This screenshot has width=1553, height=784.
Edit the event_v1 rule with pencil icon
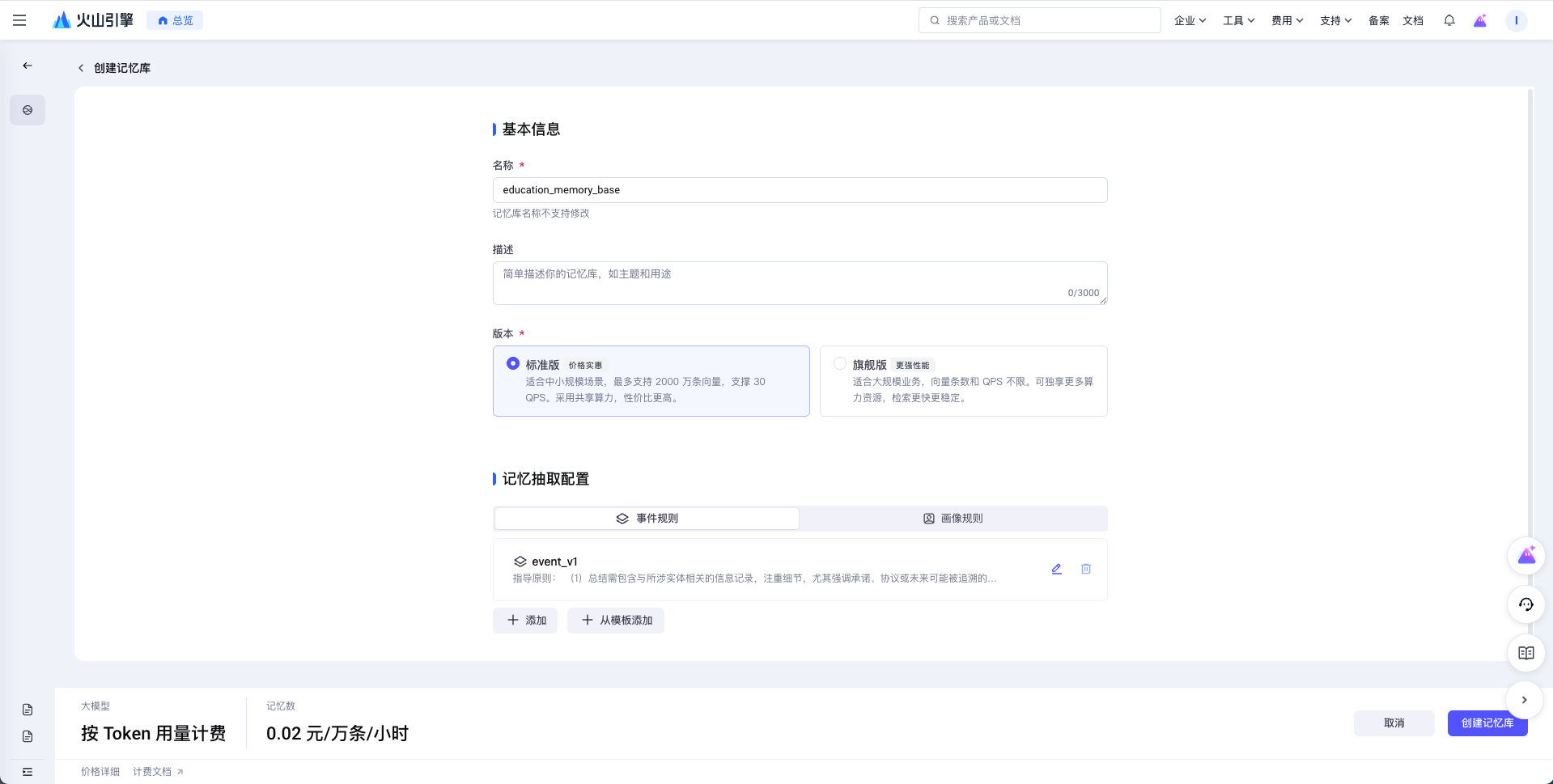(x=1056, y=569)
